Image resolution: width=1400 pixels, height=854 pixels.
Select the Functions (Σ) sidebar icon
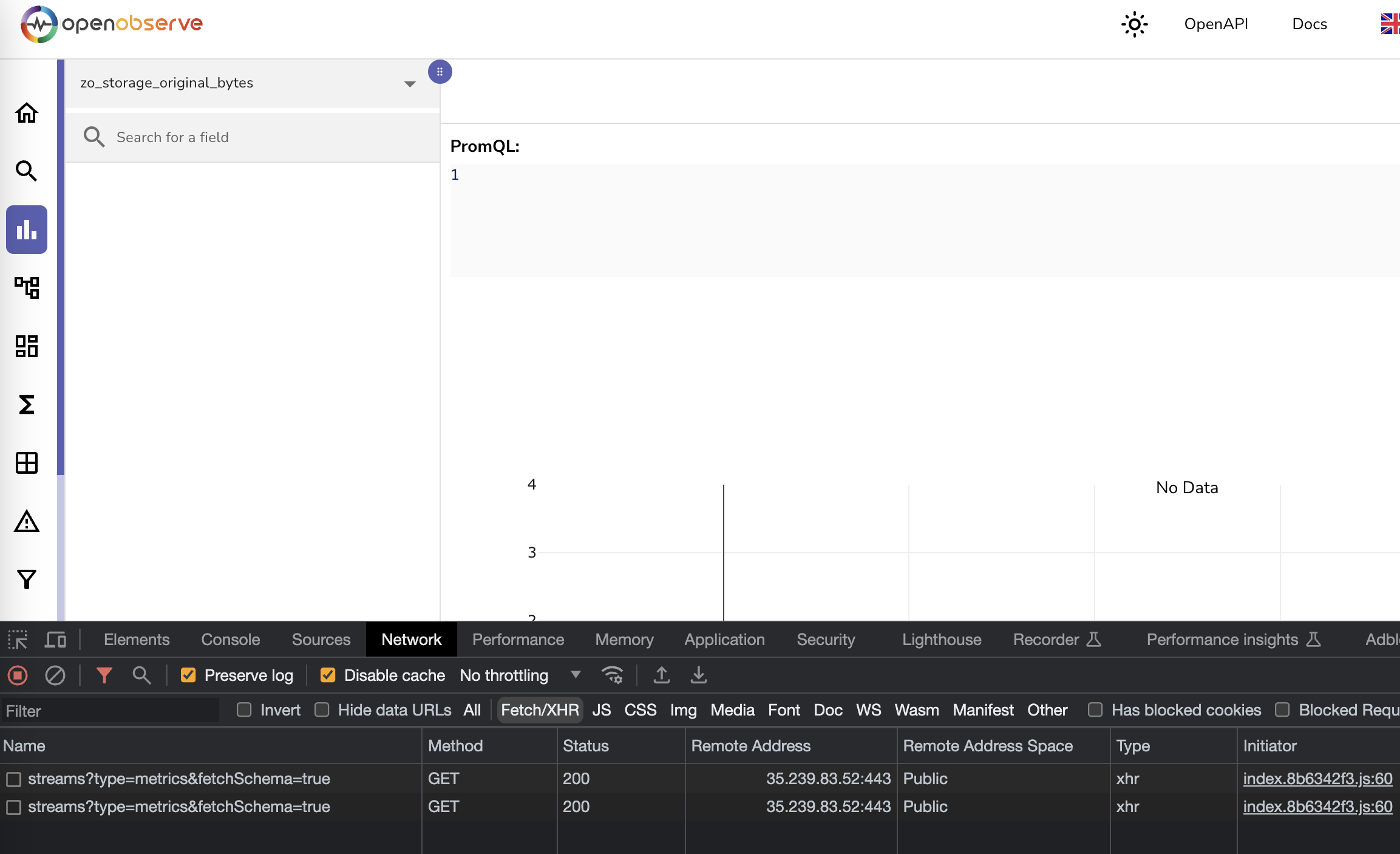(26, 405)
